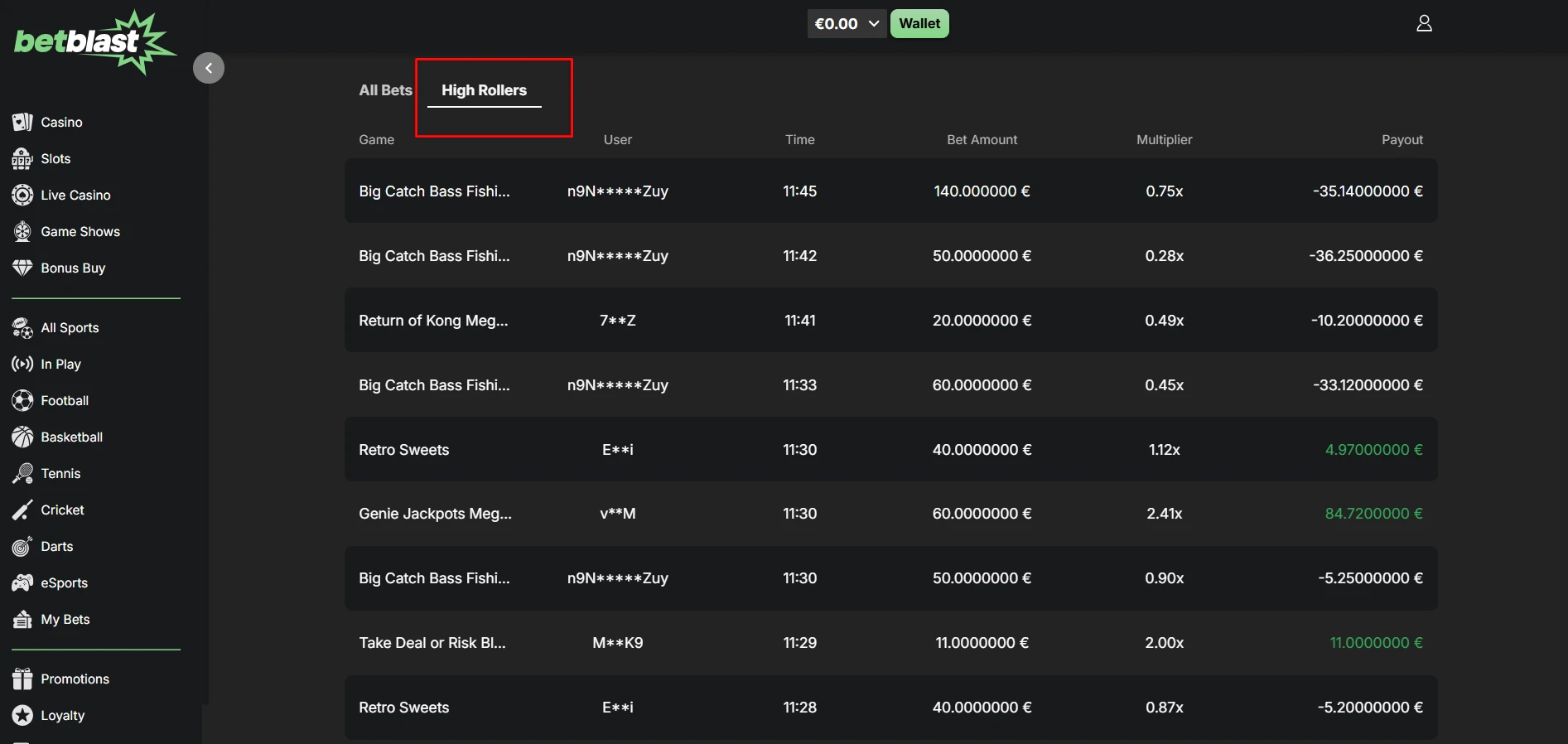Click the Casino cards icon

[x=22, y=122]
